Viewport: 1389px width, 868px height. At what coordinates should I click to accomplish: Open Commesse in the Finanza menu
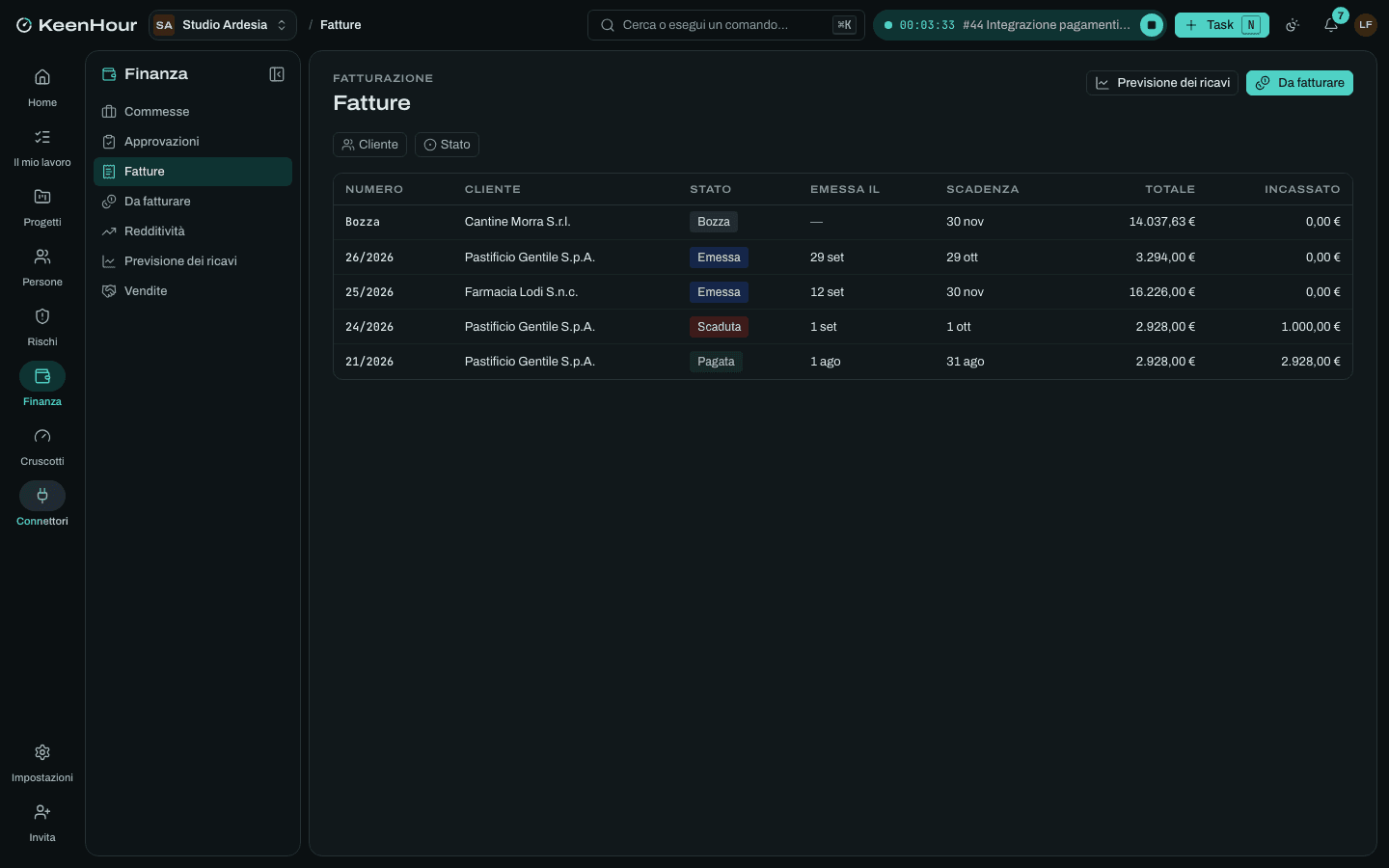pyautogui.click(x=193, y=112)
